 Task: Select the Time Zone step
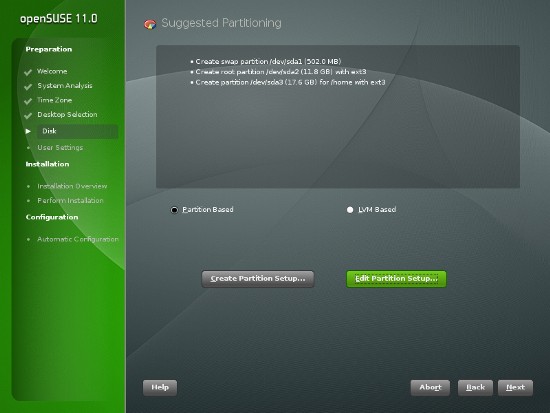[54, 100]
